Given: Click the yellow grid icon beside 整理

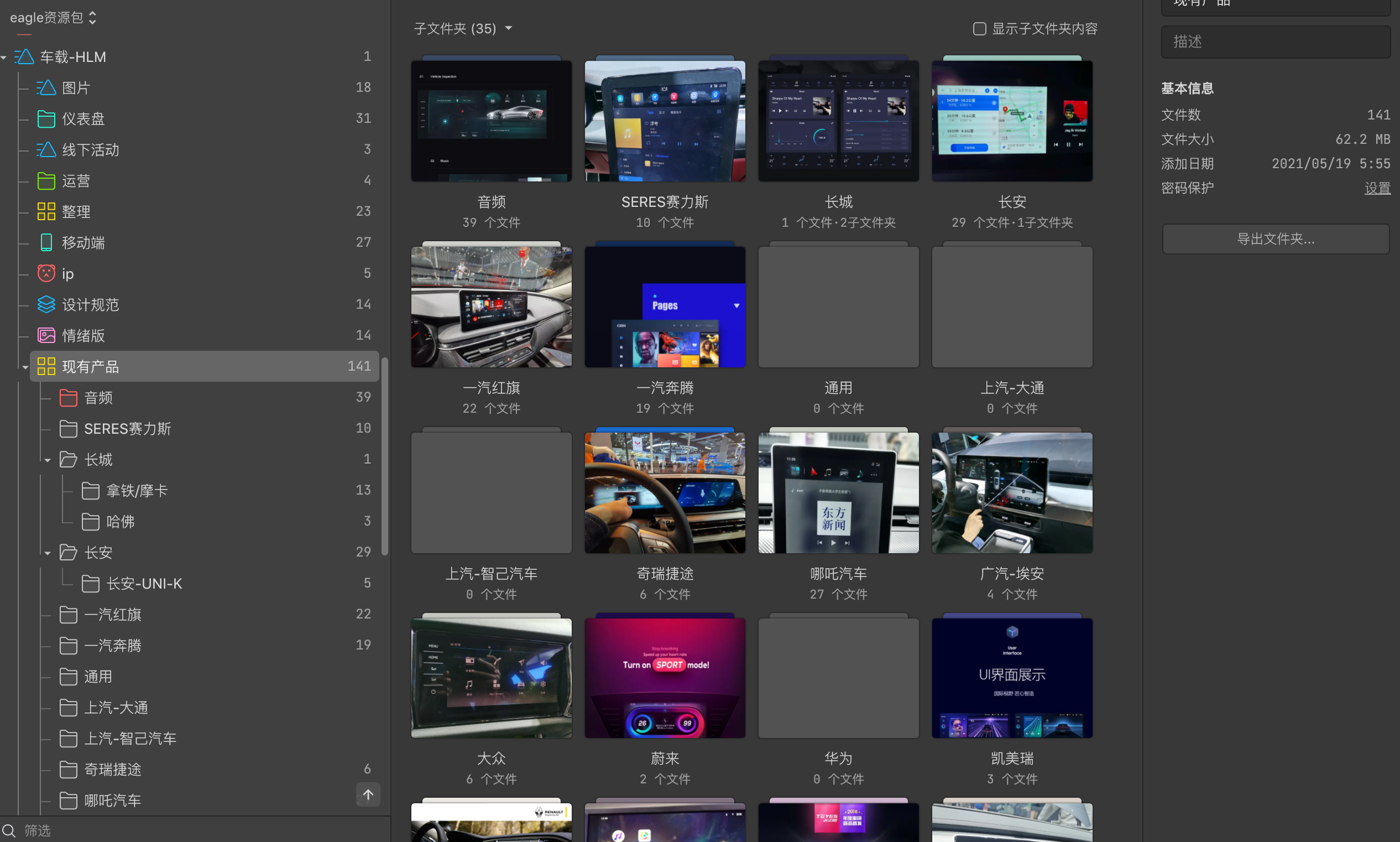Looking at the screenshot, I should click(46, 212).
